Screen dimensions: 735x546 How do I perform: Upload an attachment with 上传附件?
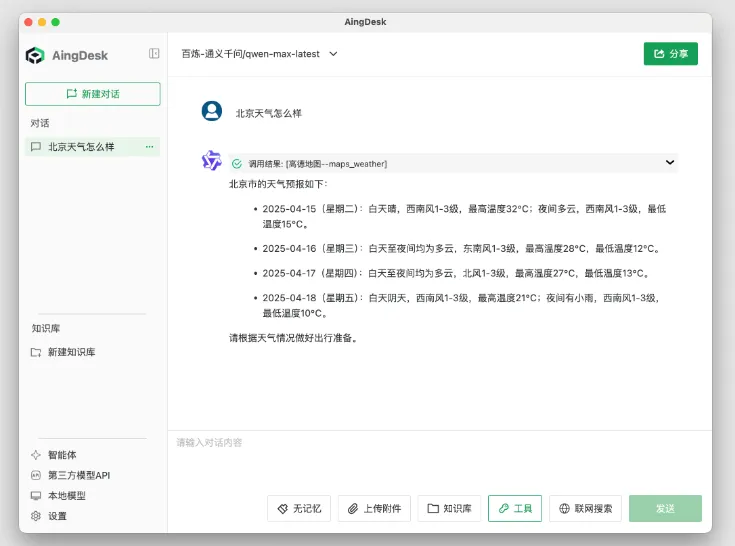tap(374, 509)
